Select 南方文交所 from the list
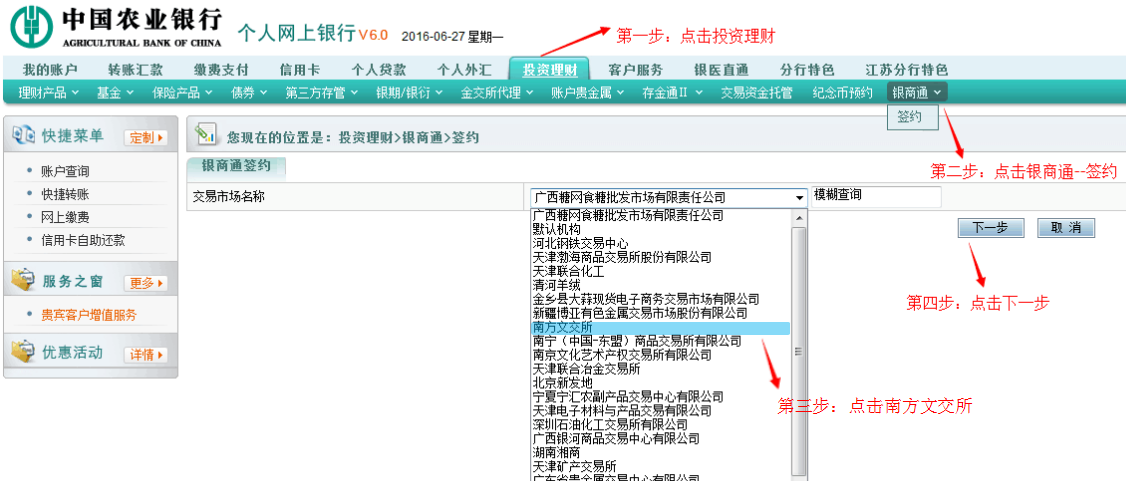 point(660,327)
